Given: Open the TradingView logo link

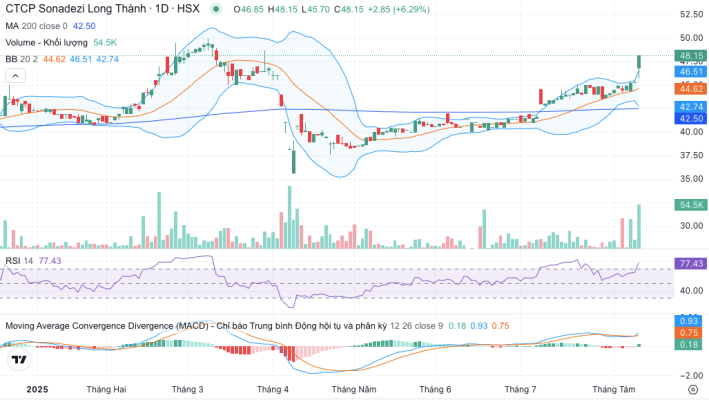Looking at the screenshot, I should pos(19,359).
